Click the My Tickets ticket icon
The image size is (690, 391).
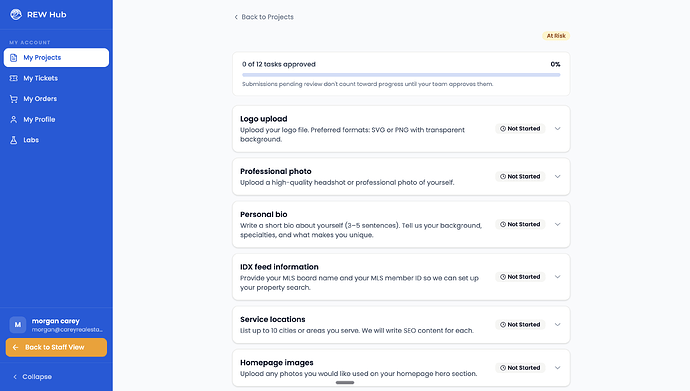pos(14,78)
